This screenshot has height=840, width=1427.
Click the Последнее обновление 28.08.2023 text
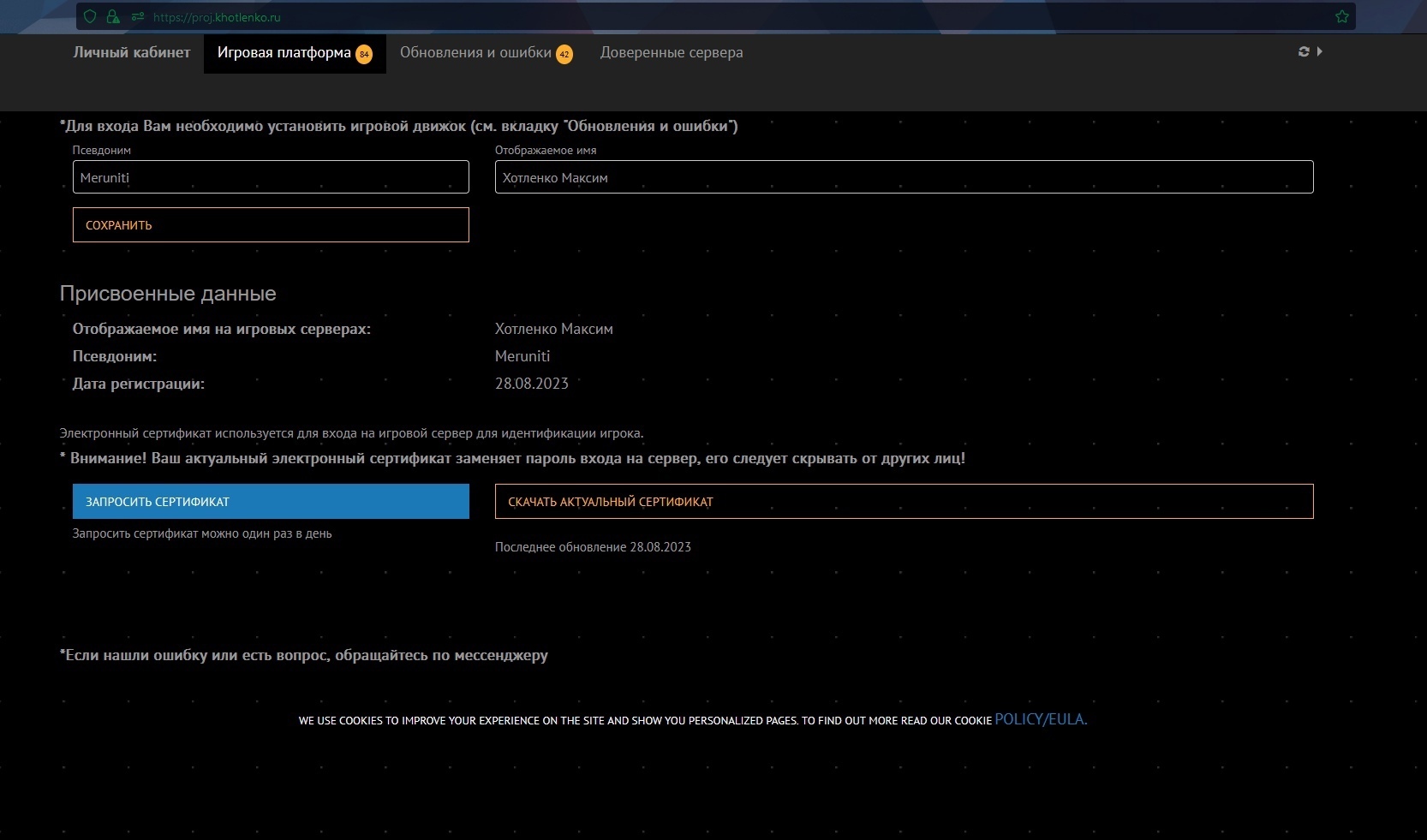pyautogui.click(x=593, y=547)
